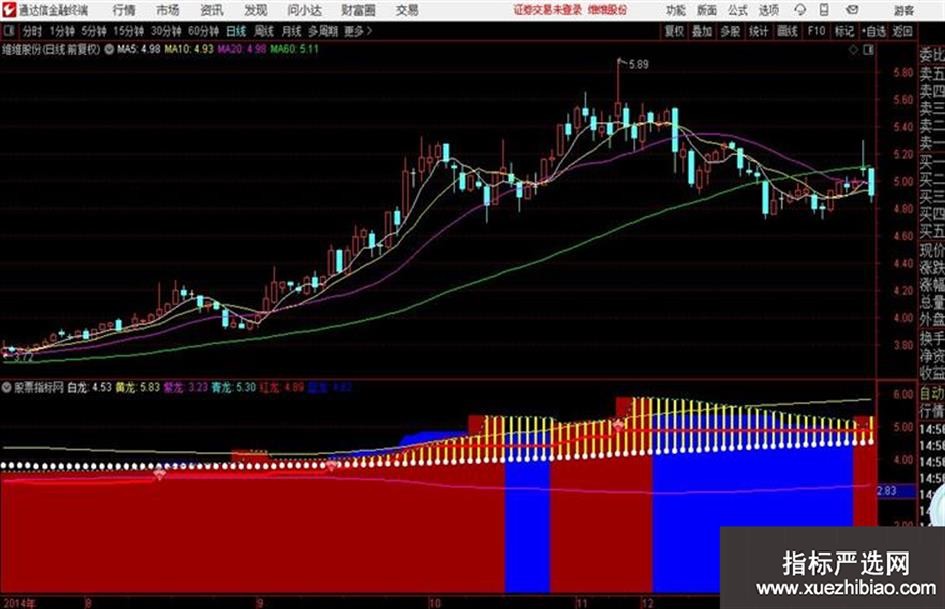
Task: Click the MA10: 4.93 value
Action: [x=189, y=49]
